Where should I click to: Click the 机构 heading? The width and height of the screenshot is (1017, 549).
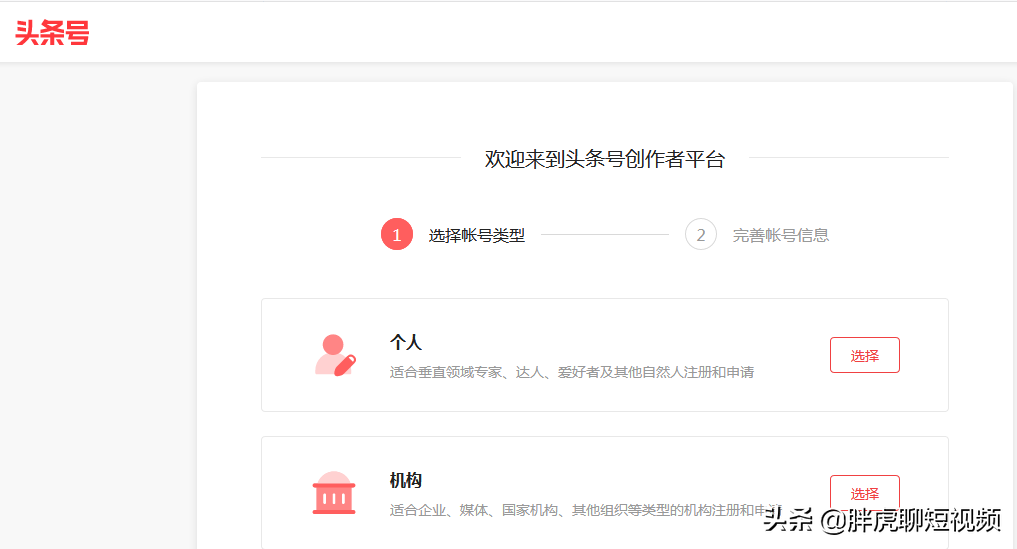[406, 480]
